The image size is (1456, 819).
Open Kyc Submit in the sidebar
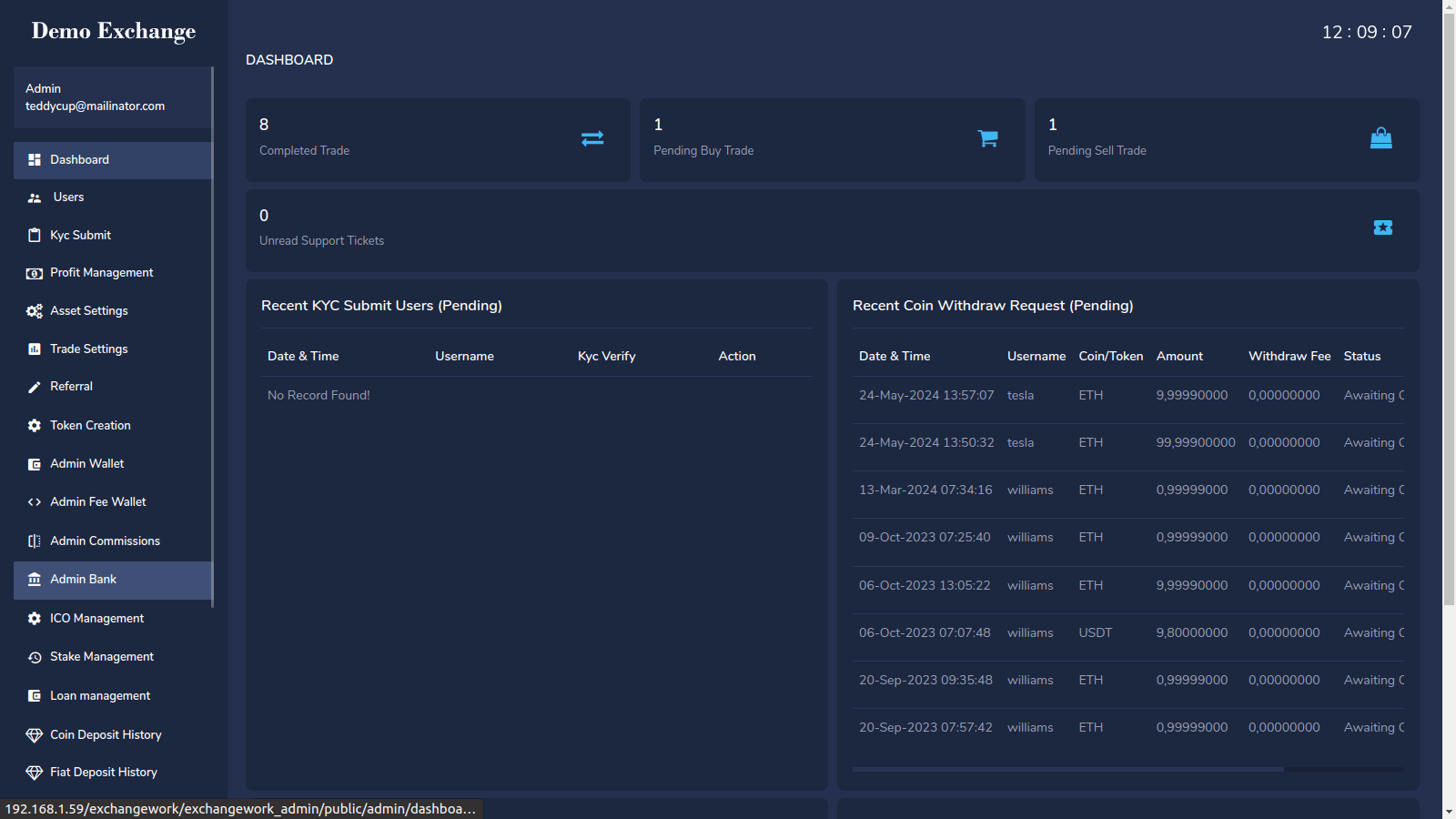click(80, 236)
